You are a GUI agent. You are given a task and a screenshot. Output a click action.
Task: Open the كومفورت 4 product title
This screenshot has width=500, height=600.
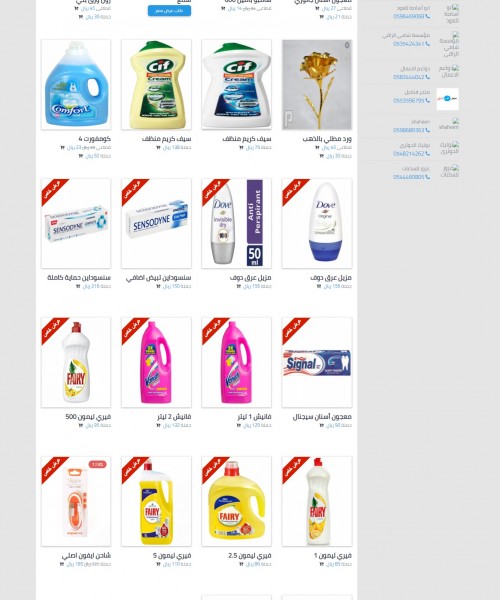(x=94, y=139)
